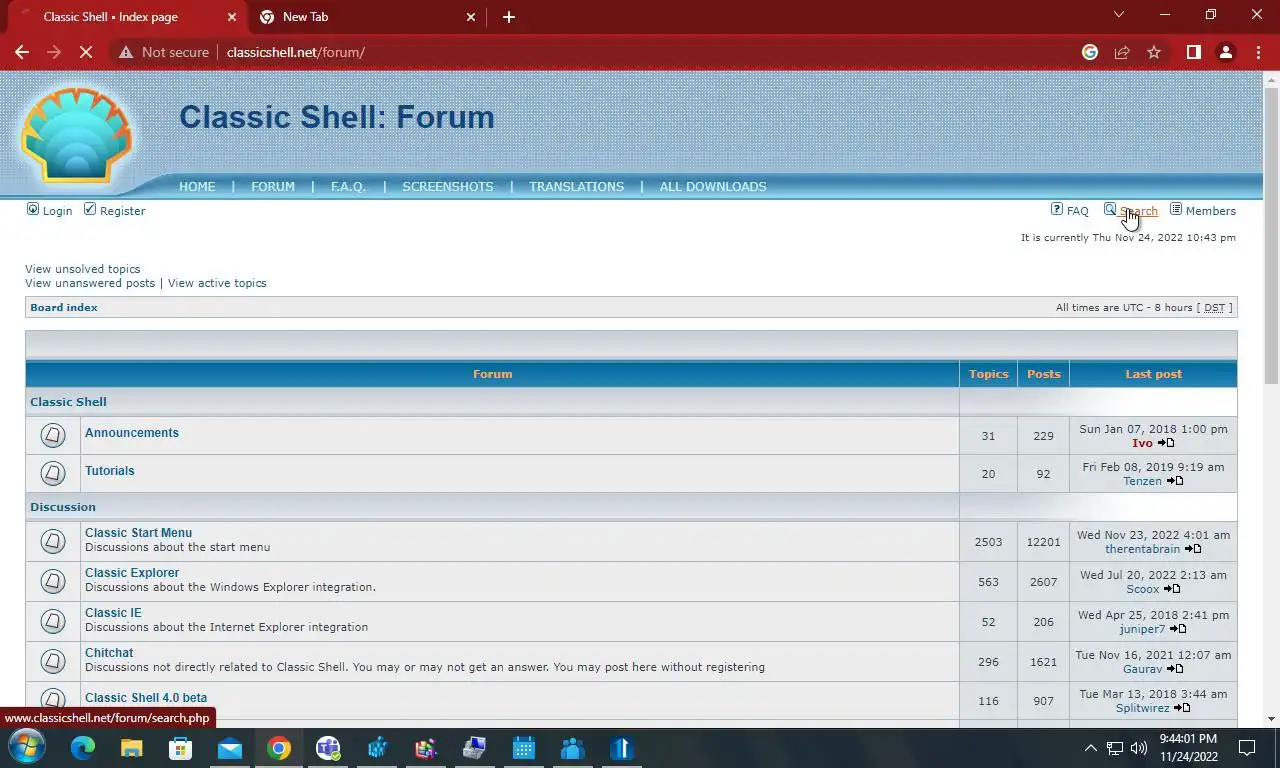The height and width of the screenshot is (768, 1280).
Task: Open the Announcements forum
Action: pyautogui.click(x=132, y=433)
